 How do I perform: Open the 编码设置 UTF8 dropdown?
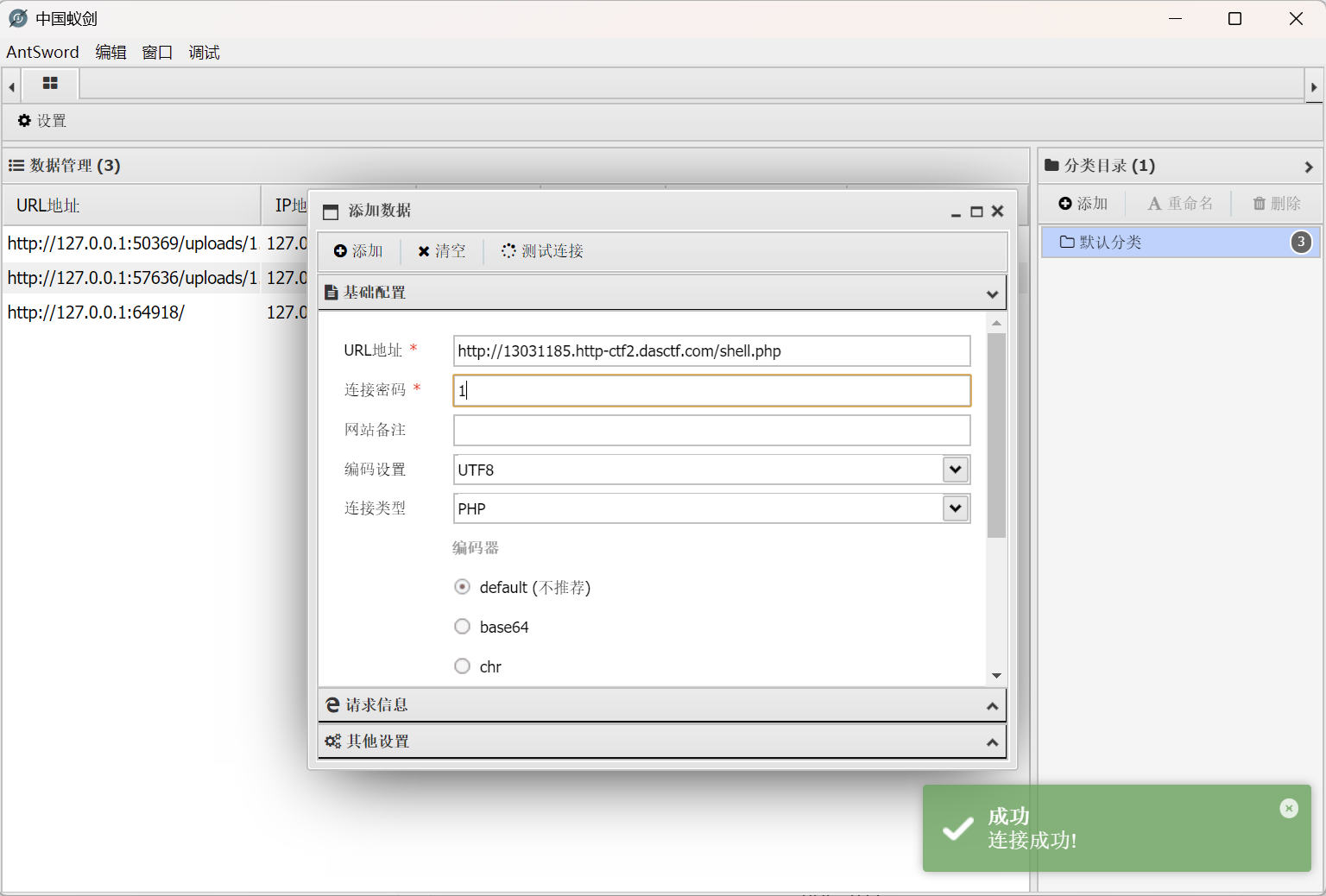coord(955,470)
